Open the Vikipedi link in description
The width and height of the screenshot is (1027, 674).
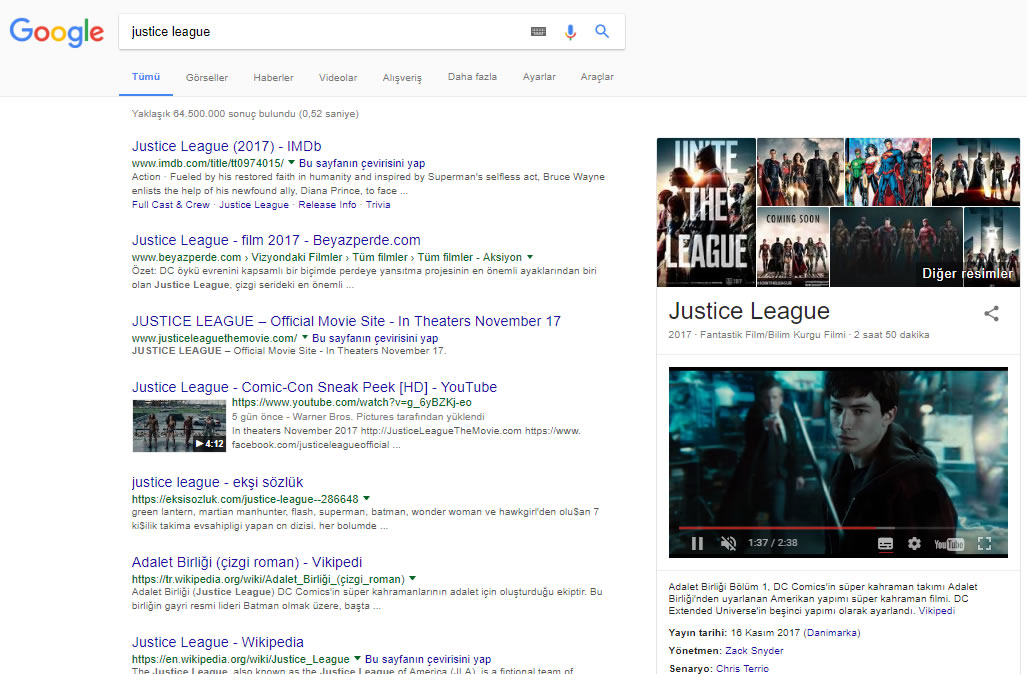[937, 610]
